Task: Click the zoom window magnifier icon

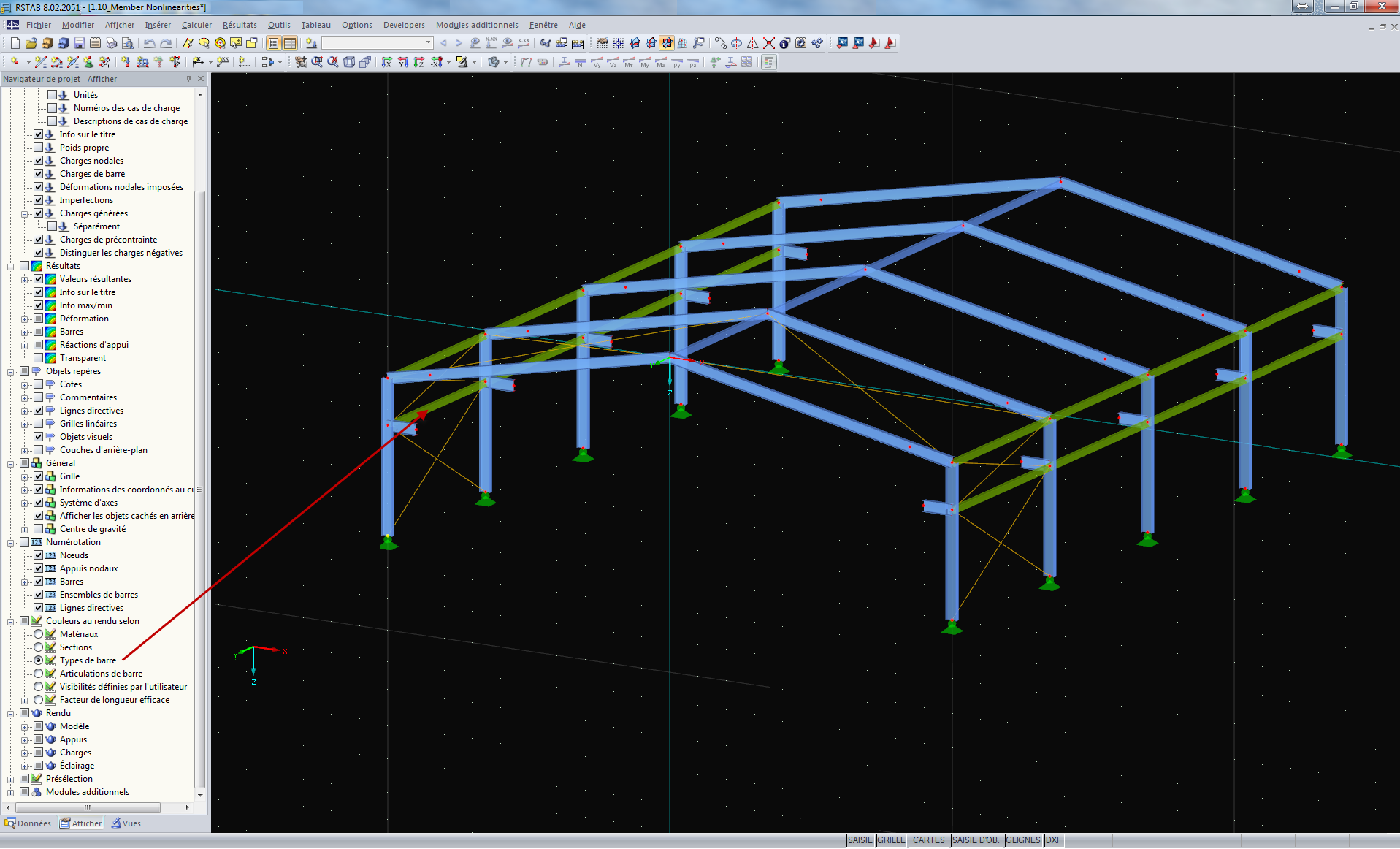Action: coord(317,62)
